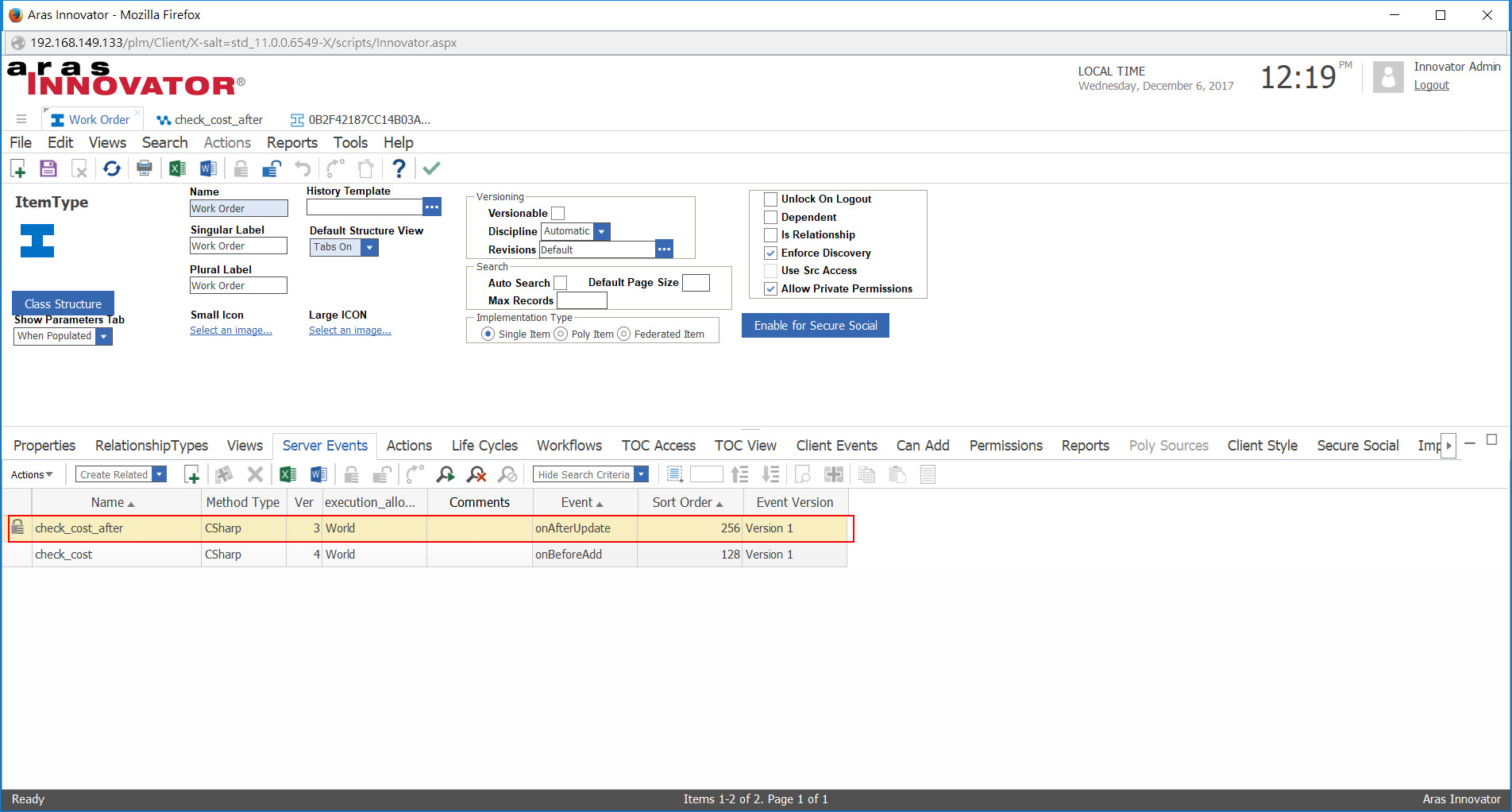Delete the selected Server Event row
The width and height of the screenshot is (1512, 812).
point(255,474)
